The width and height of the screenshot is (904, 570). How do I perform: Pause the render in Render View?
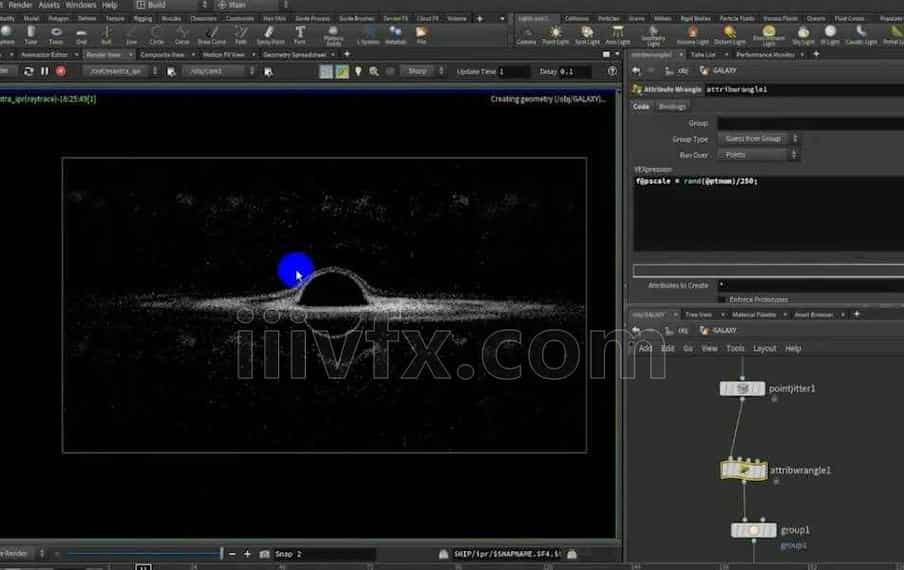pos(44,71)
